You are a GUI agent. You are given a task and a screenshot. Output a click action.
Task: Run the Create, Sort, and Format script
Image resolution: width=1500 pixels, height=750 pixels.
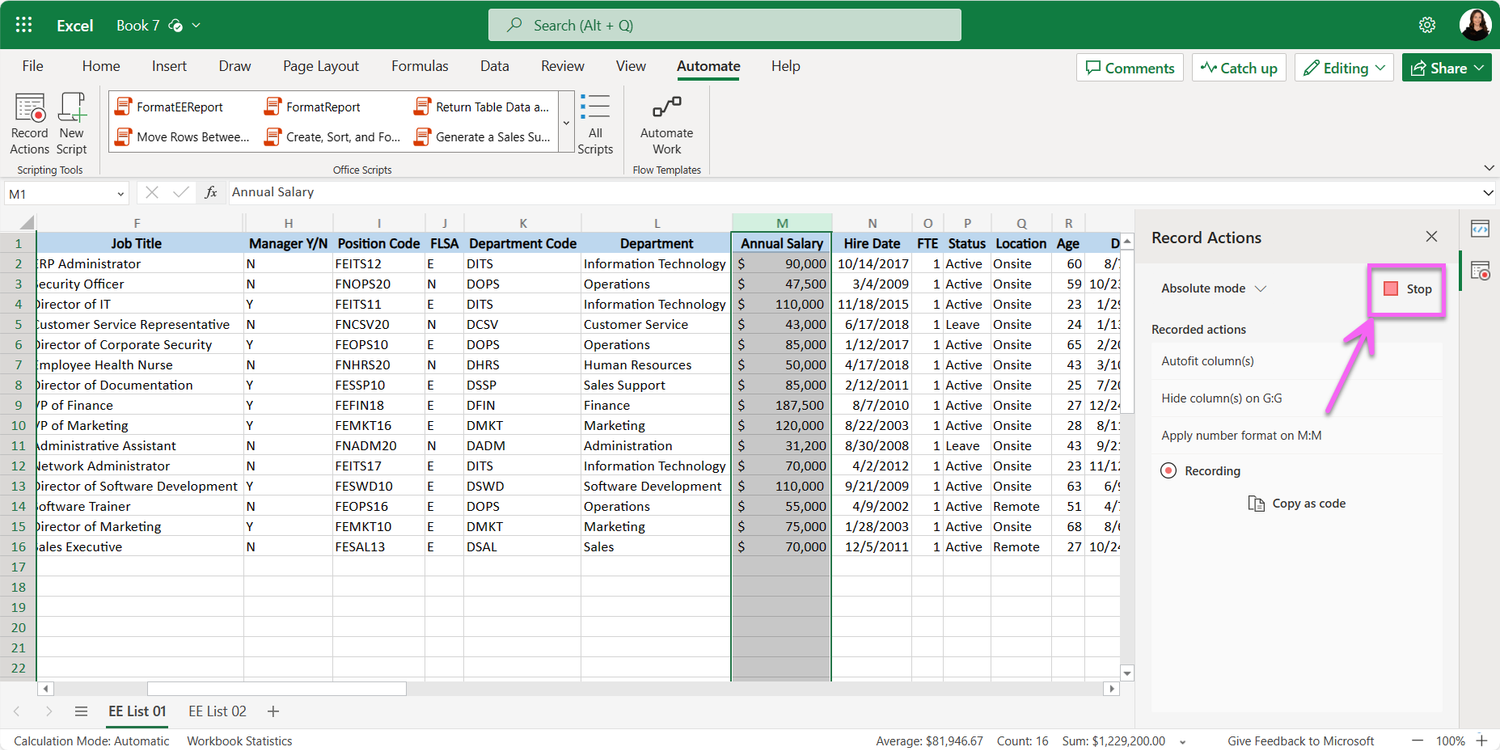coord(332,136)
